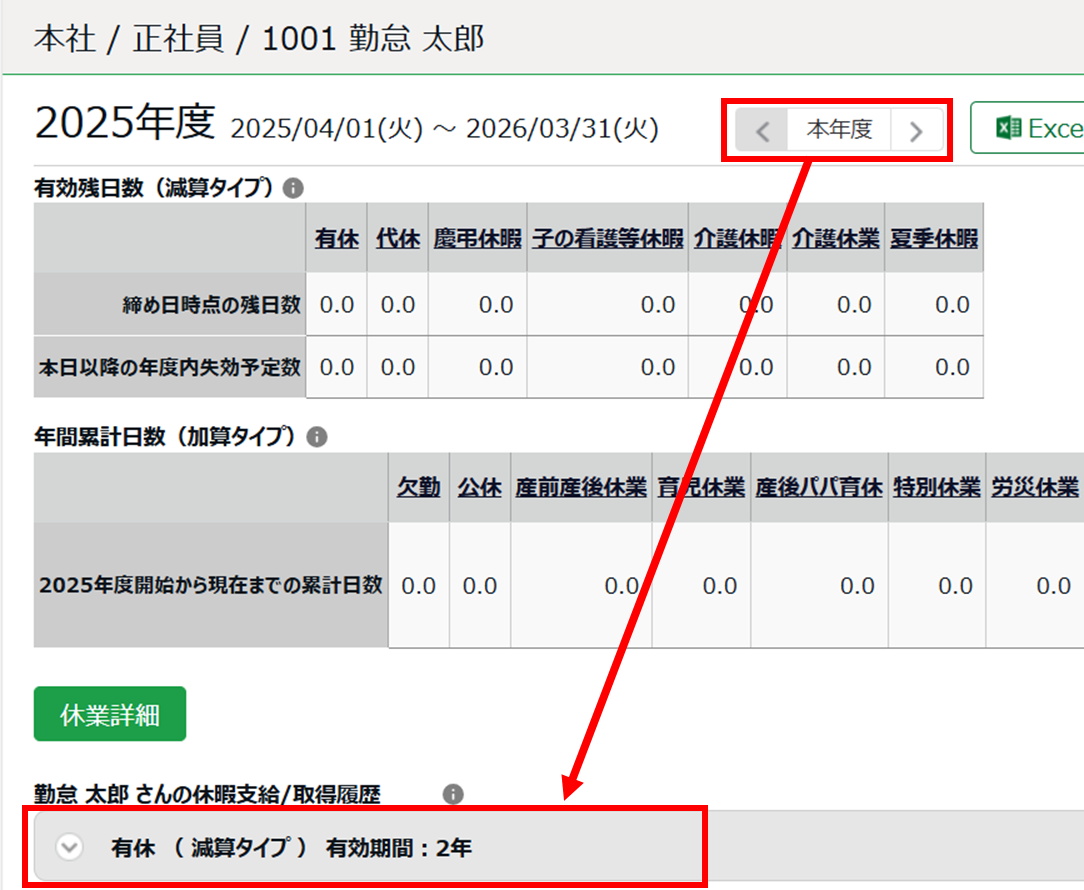Open info icon beside 年間累計日数（加算タイプ）
The width and height of the screenshot is (1084, 890).
pyautogui.click(x=317, y=437)
